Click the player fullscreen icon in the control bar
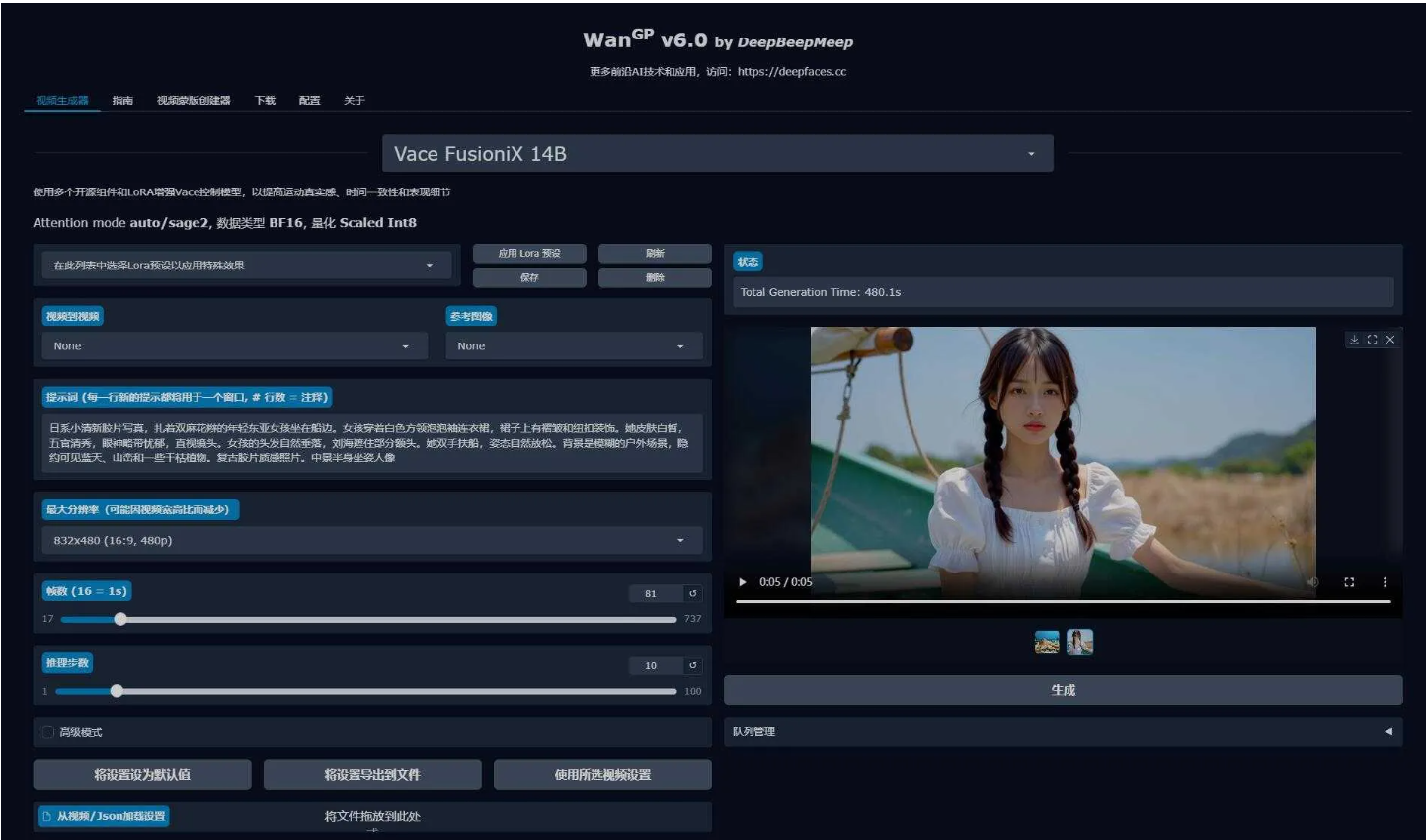The width and height of the screenshot is (1426, 840). tap(1349, 582)
